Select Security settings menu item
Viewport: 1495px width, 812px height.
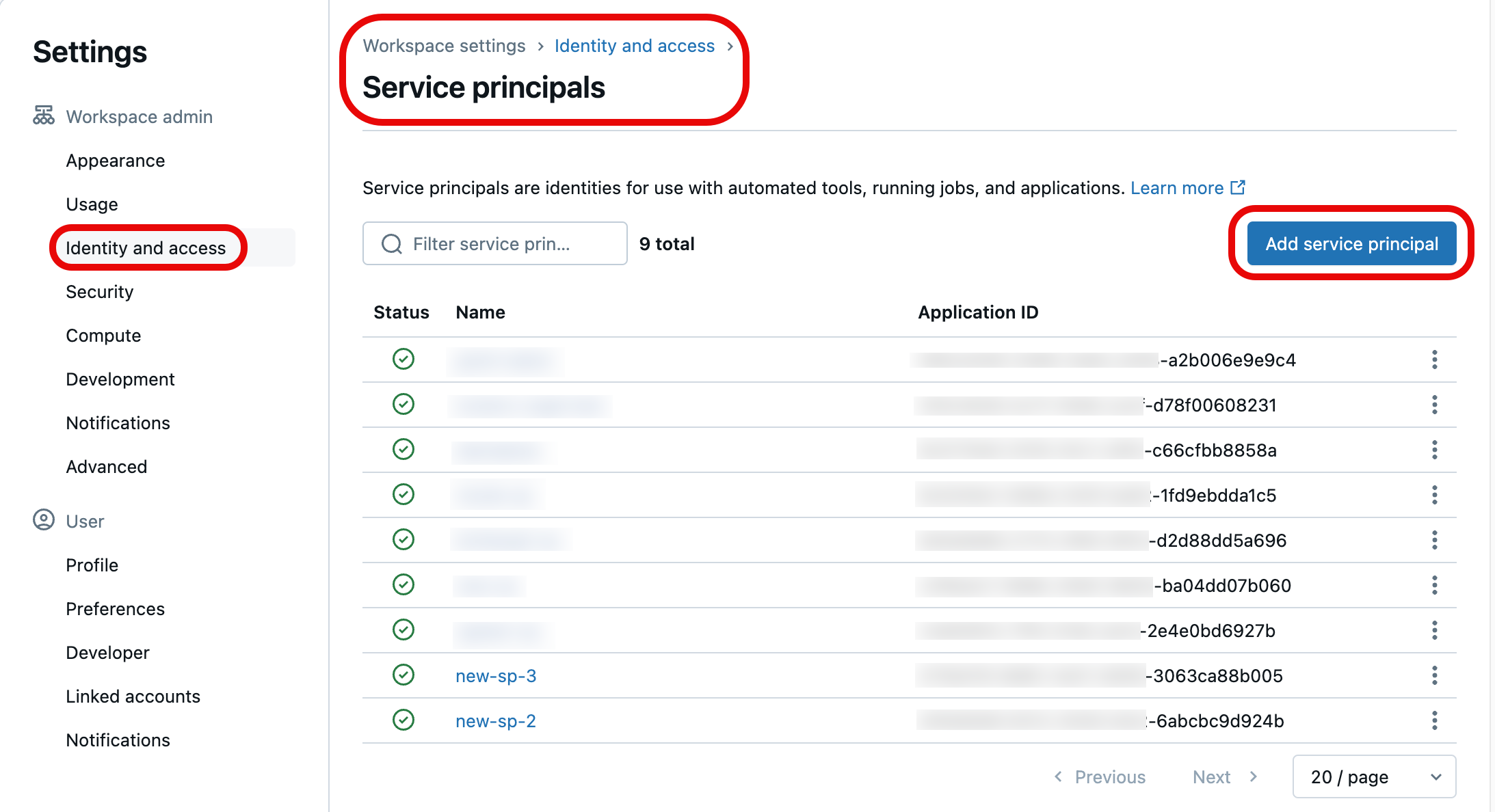[99, 291]
